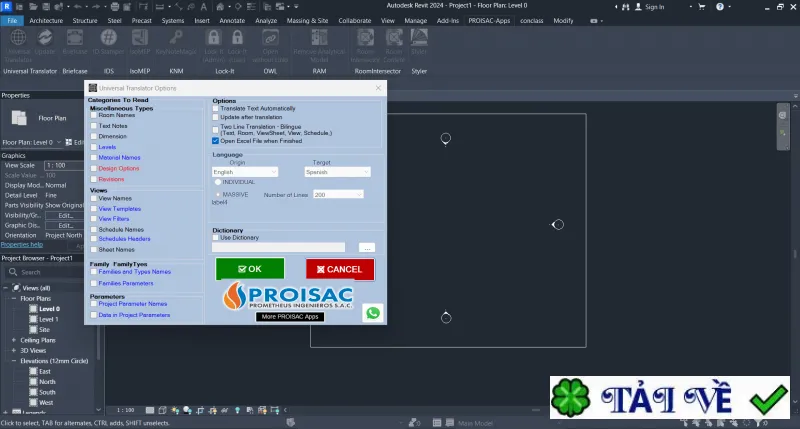This screenshot has height=429, width=800.
Task: Click the Visibility/Graphics Edit button
Action: click(65, 215)
